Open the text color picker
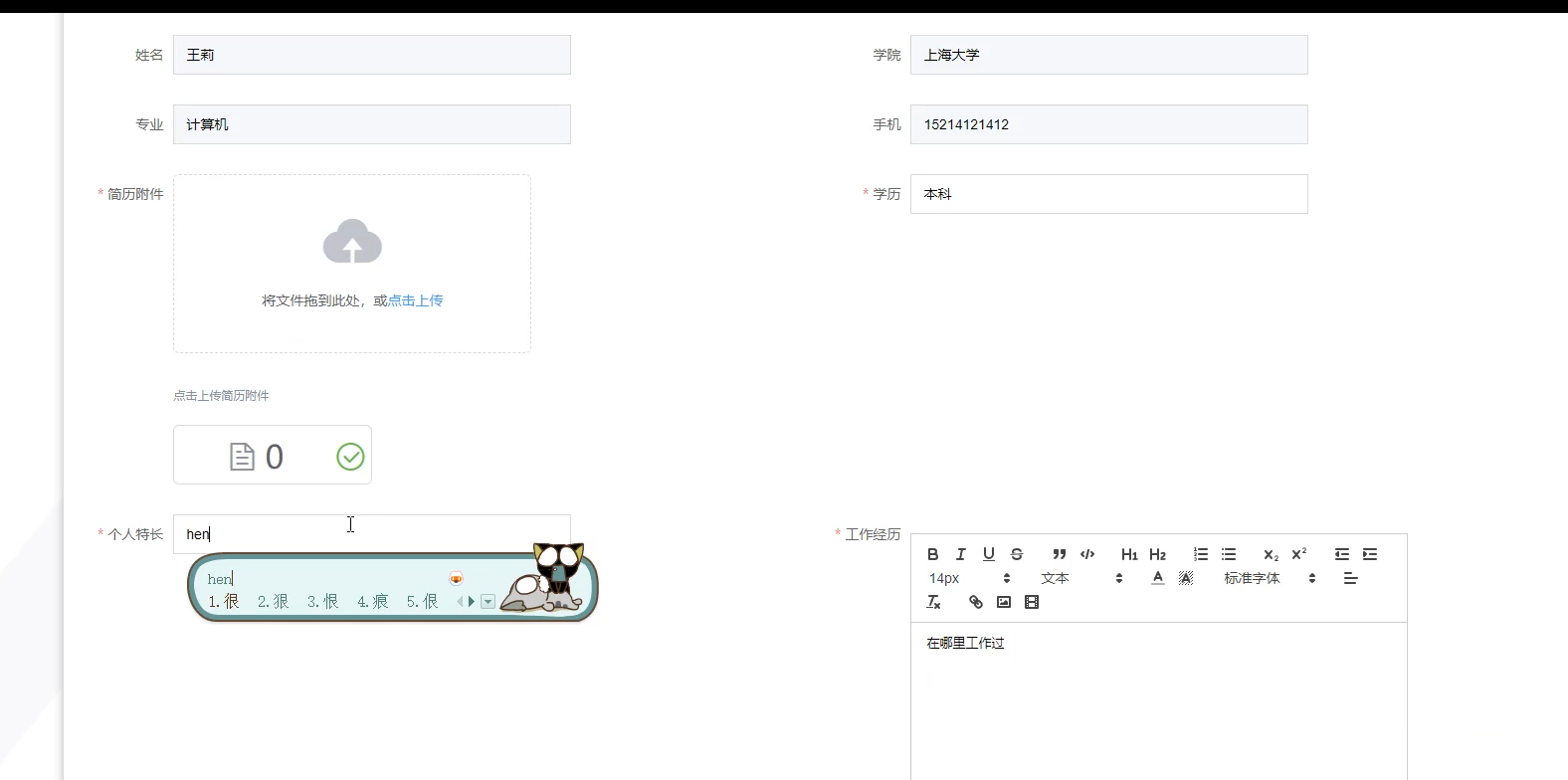The width and height of the screenshot is (1568, 780). coord(1158,578)
